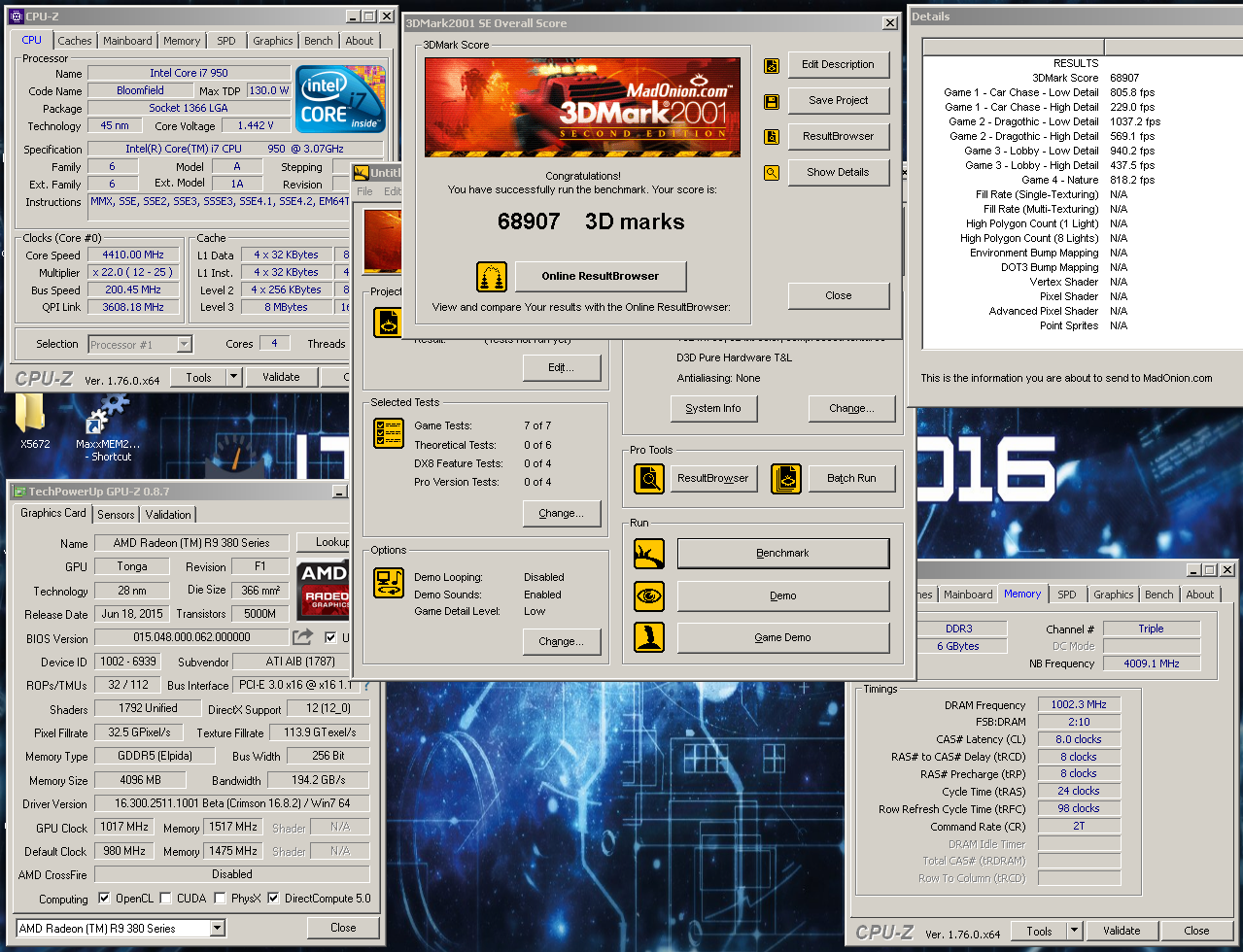The image size is (1243, 952).
Task: Click the Validate button in bottom CPU-Z window
Action: [x=1122, y=931]
